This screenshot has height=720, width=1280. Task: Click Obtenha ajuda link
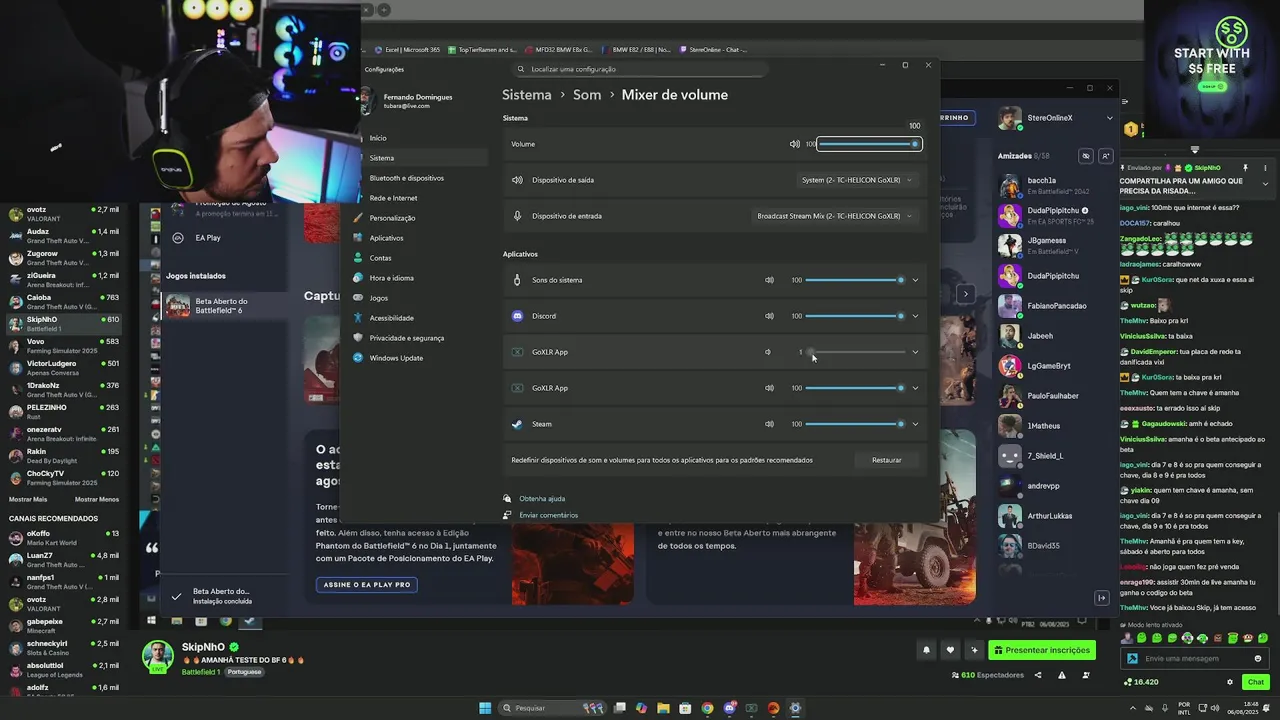542,498
